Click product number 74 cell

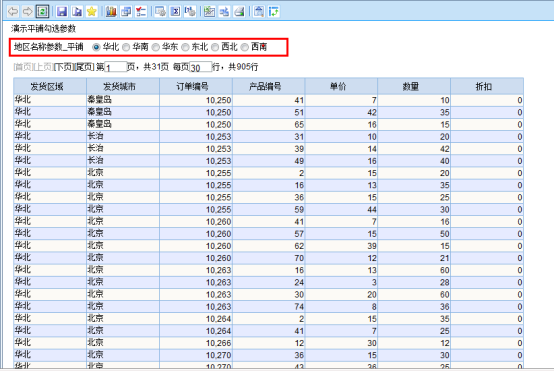269,307
